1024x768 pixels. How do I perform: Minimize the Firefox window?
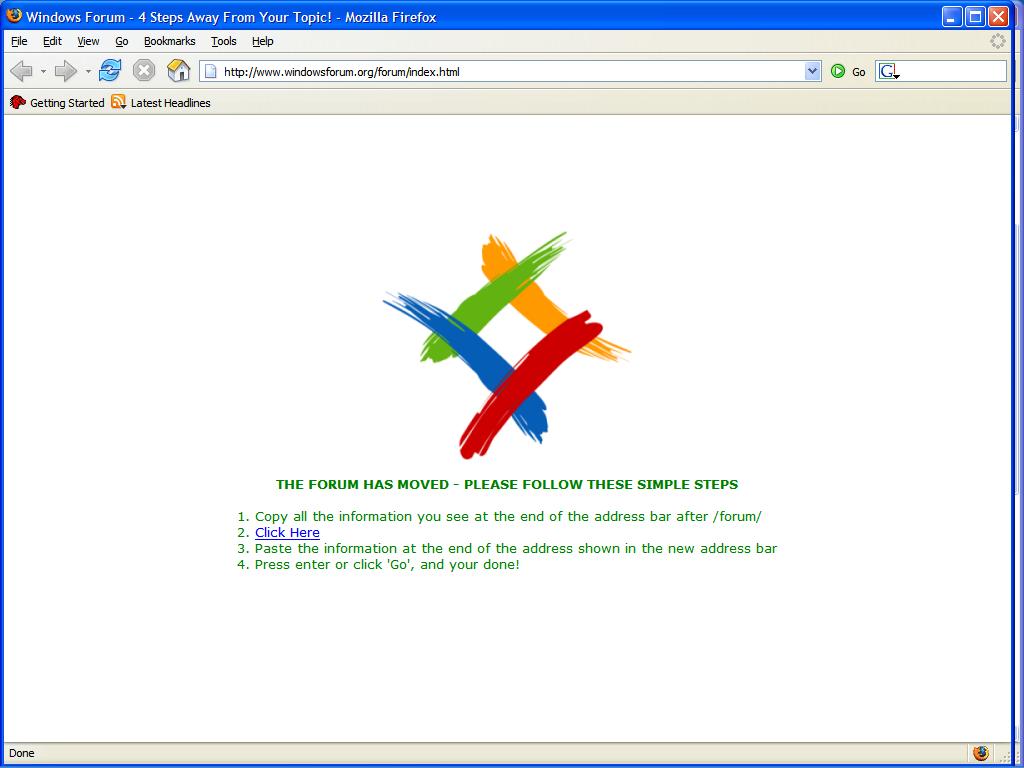pos(952,16)
